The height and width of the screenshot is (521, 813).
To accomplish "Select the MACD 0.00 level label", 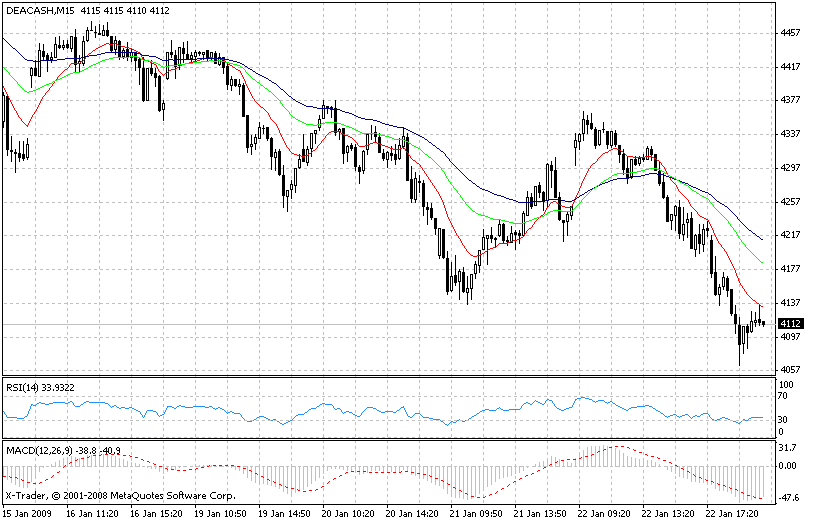I will tap(789, 466).
